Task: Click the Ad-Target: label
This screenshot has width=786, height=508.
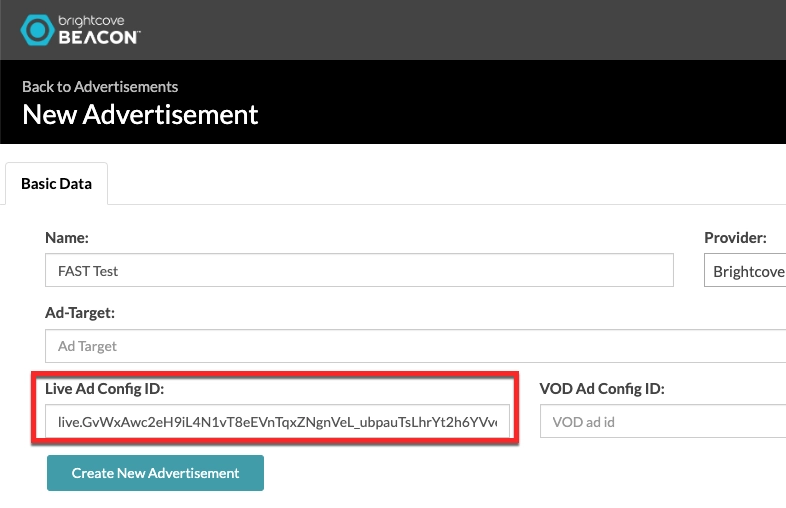Action: pos(80,313)
